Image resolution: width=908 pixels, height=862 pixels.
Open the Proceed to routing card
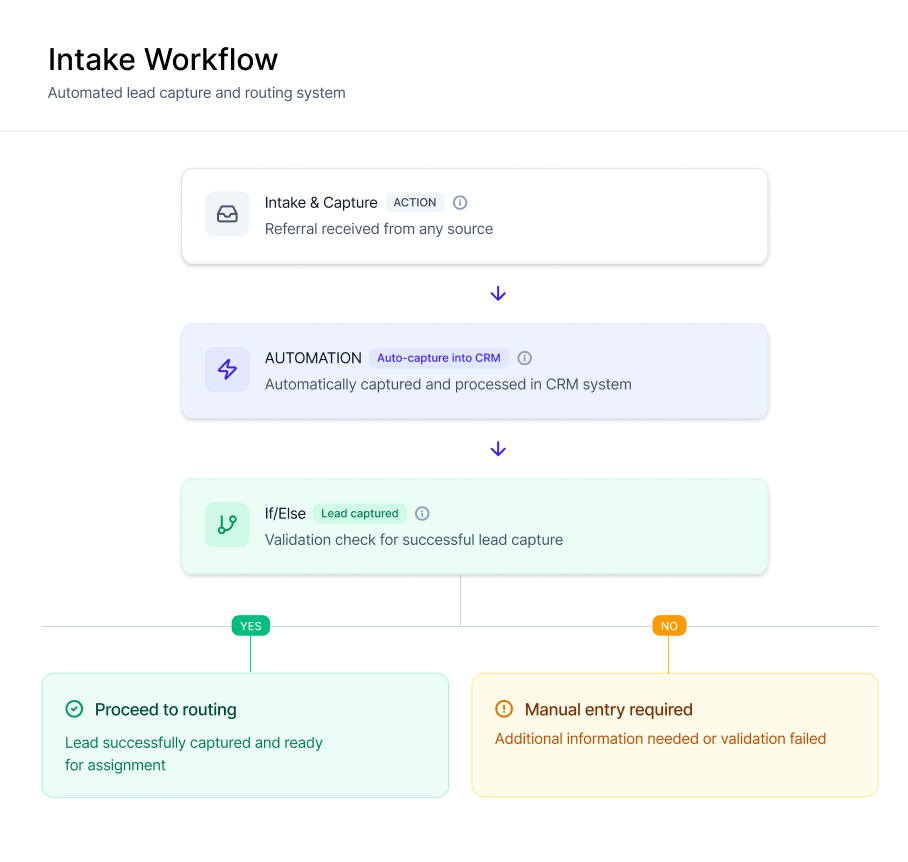tap(244, 734)
